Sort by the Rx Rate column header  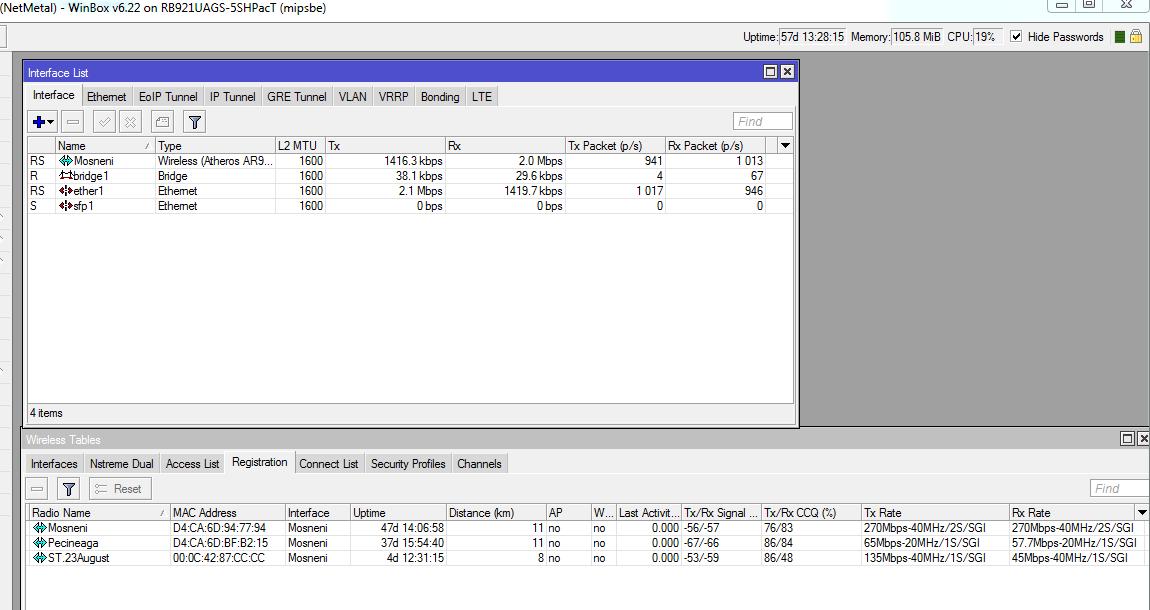click(x=1072, y=512)
